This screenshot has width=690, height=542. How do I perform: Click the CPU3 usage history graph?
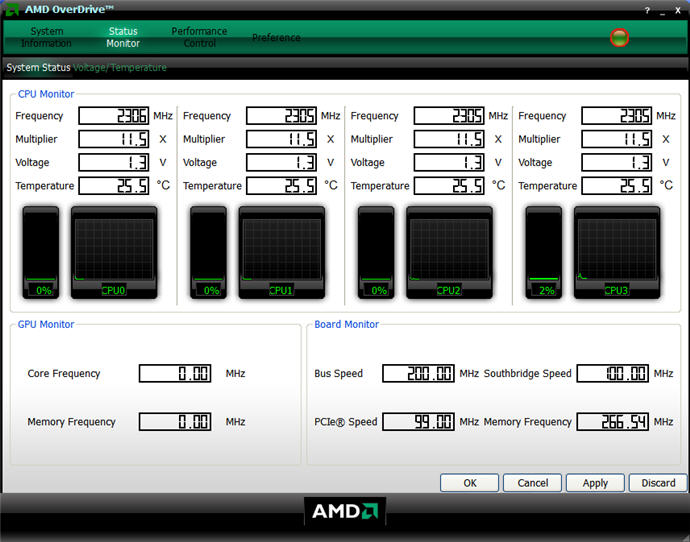point(617,253)
